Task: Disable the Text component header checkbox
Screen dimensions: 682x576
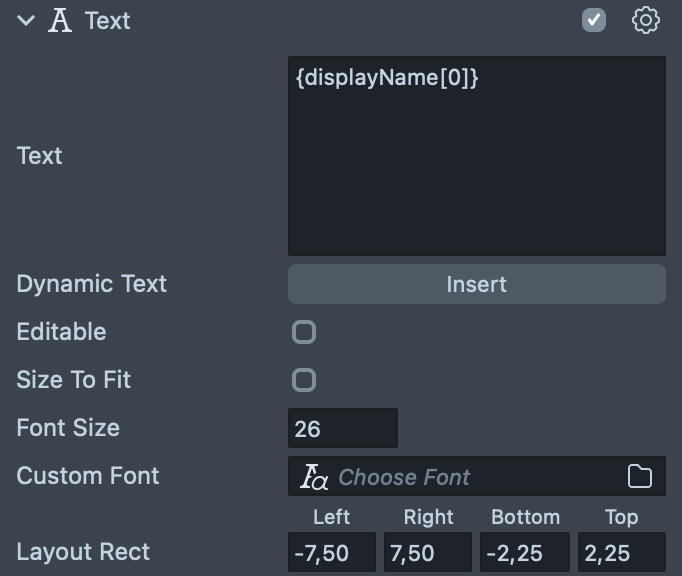Action: 594,20
